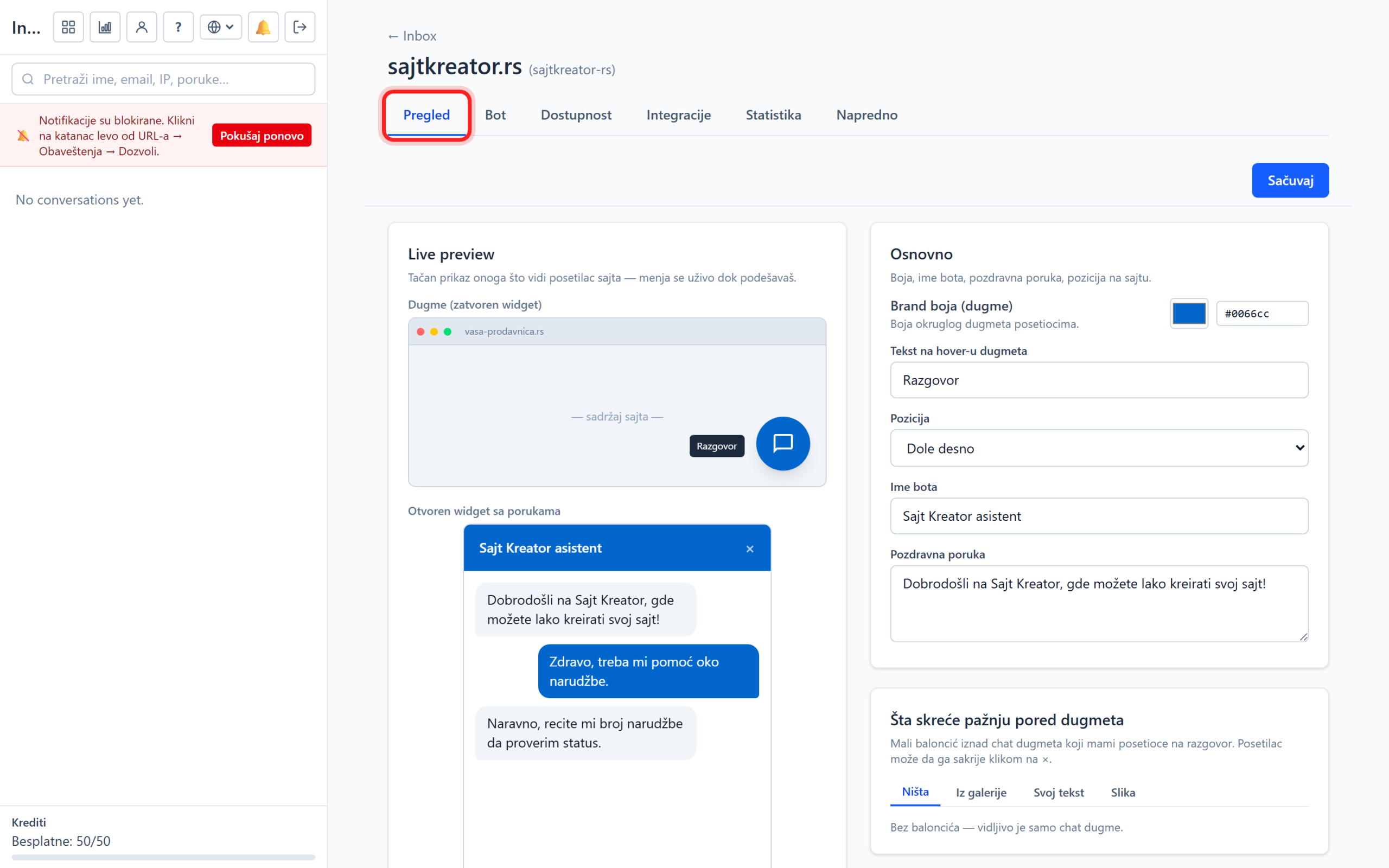Image resolution: width=1389 pixels, height=868 pixels.
Task: Click the search magnifier icon
Action: [28, 79]
